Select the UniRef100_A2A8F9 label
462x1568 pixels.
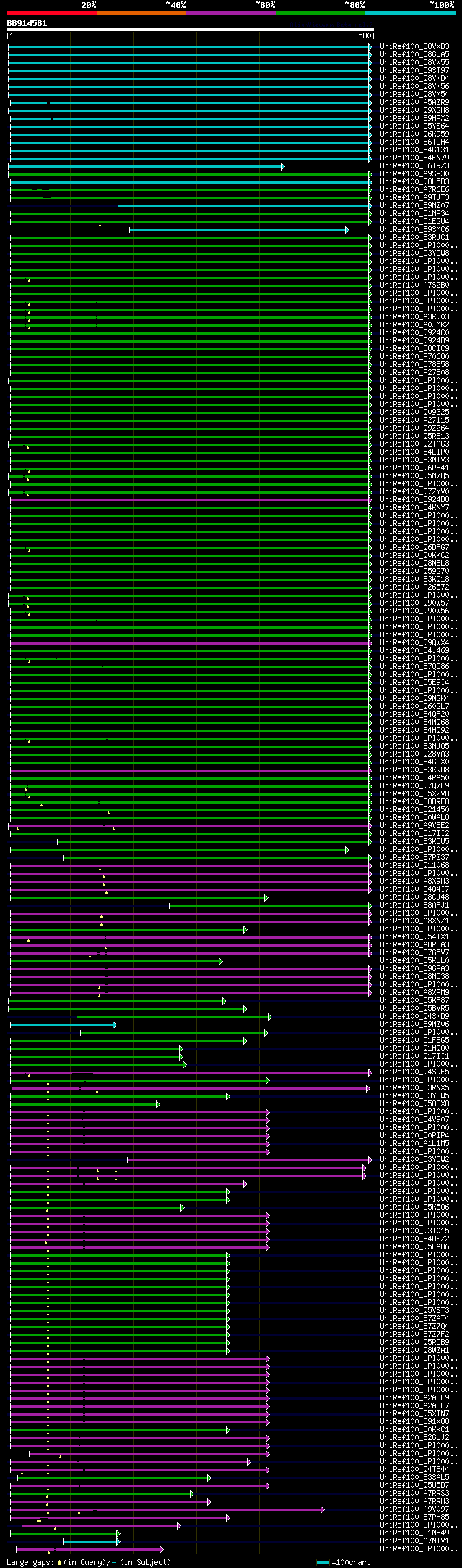coord(414,1398)
